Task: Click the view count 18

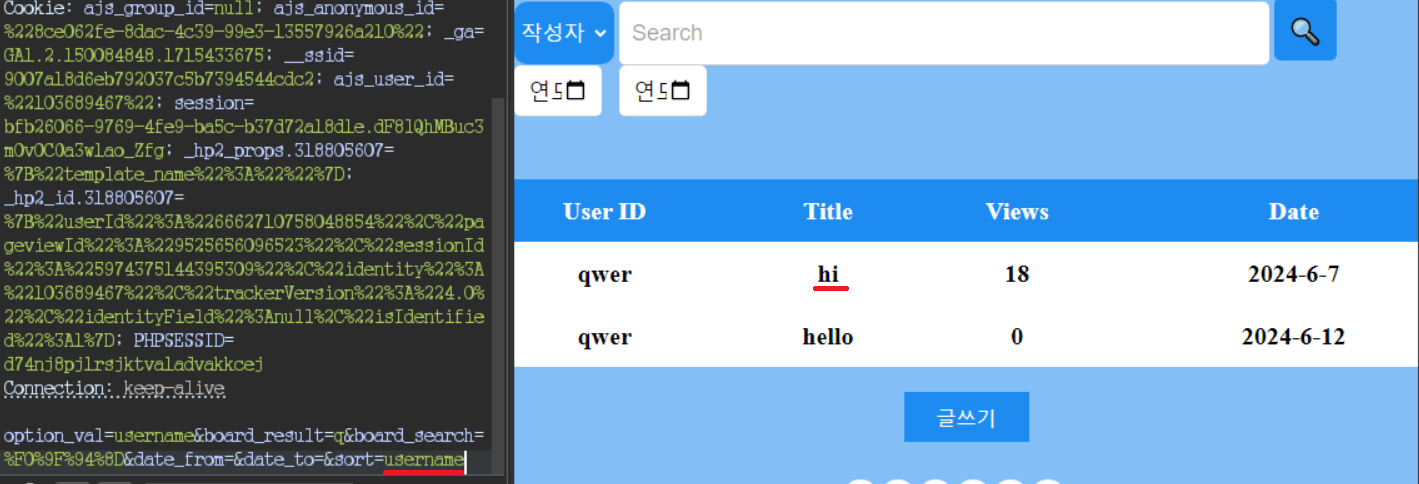Action: (x=1017, y=274)
